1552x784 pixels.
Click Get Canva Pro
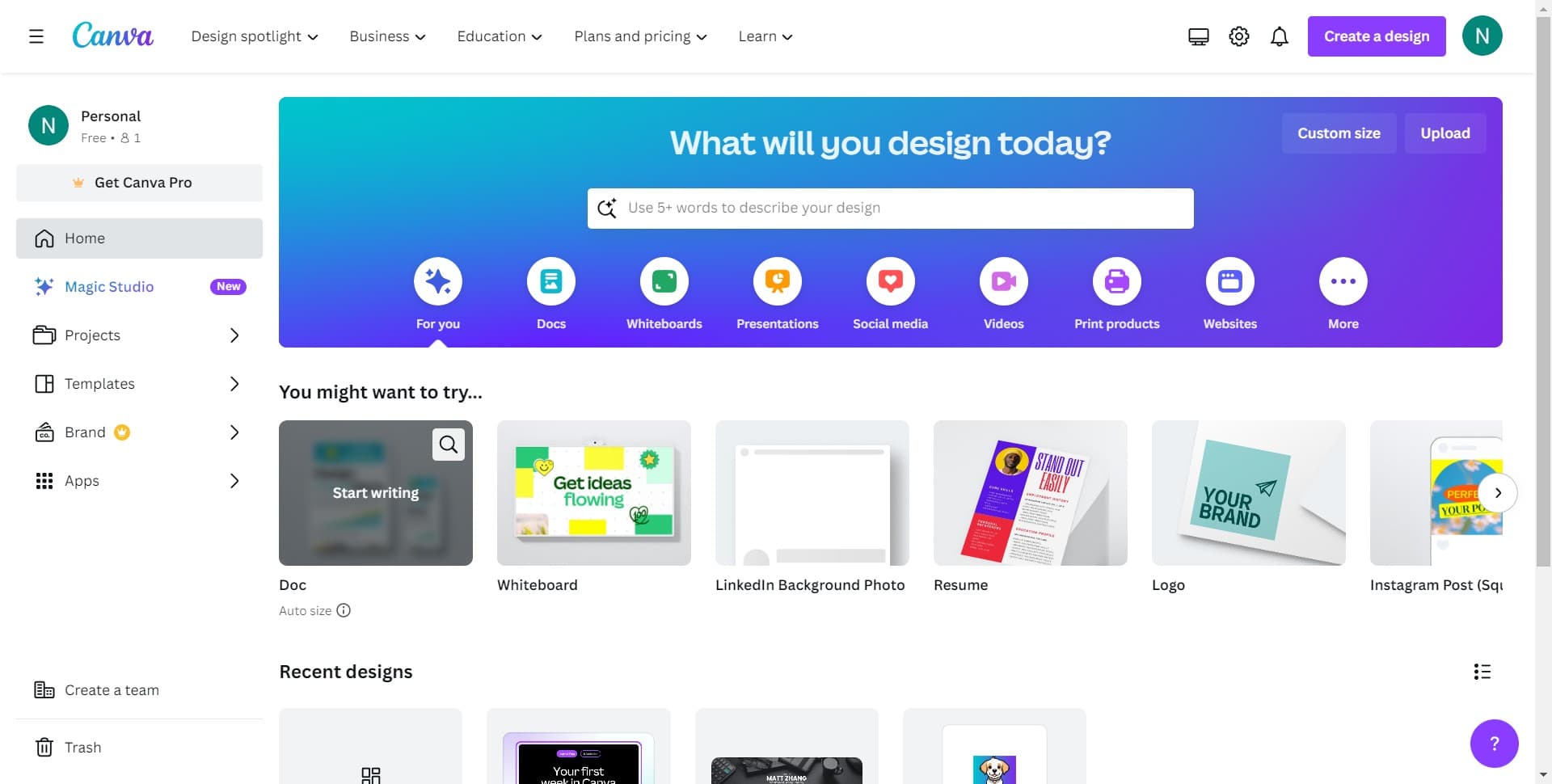138,183
